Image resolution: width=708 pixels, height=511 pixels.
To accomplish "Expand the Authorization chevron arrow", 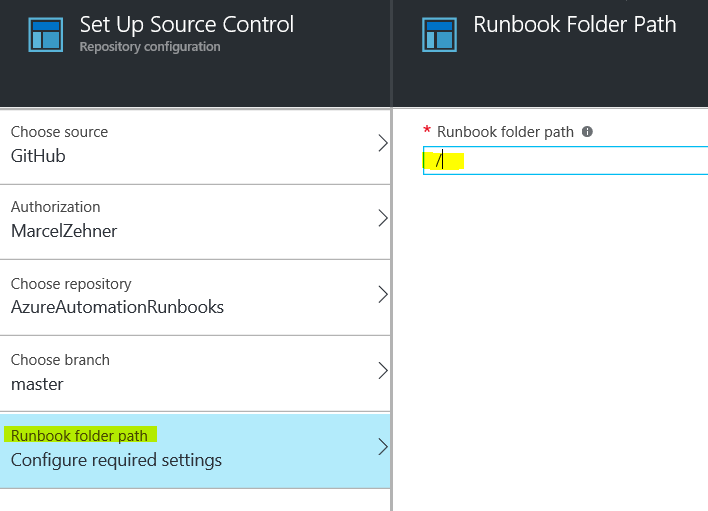I will [x=382, y=219].
